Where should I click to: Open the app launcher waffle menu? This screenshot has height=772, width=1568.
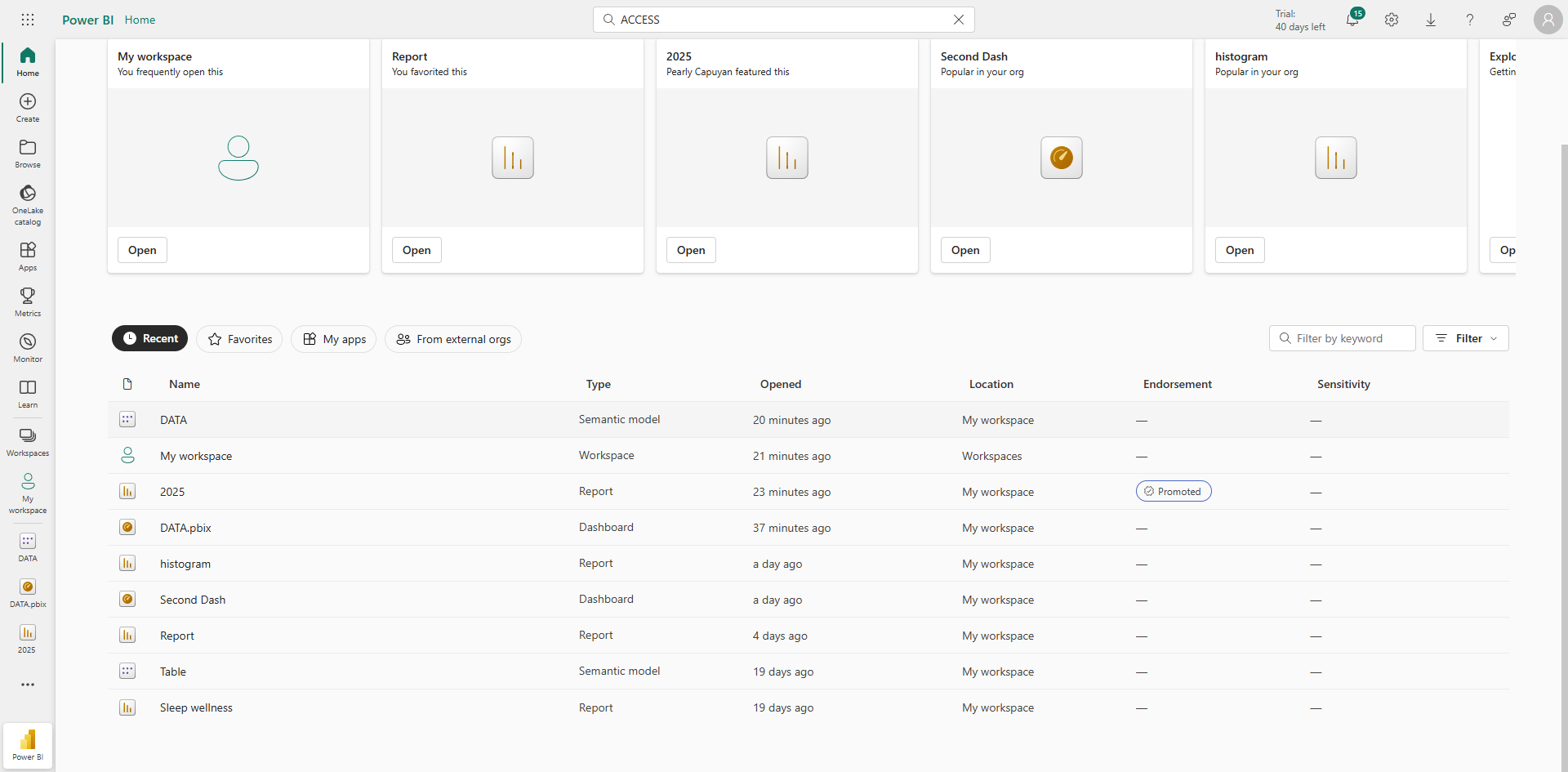click(28, 20)
